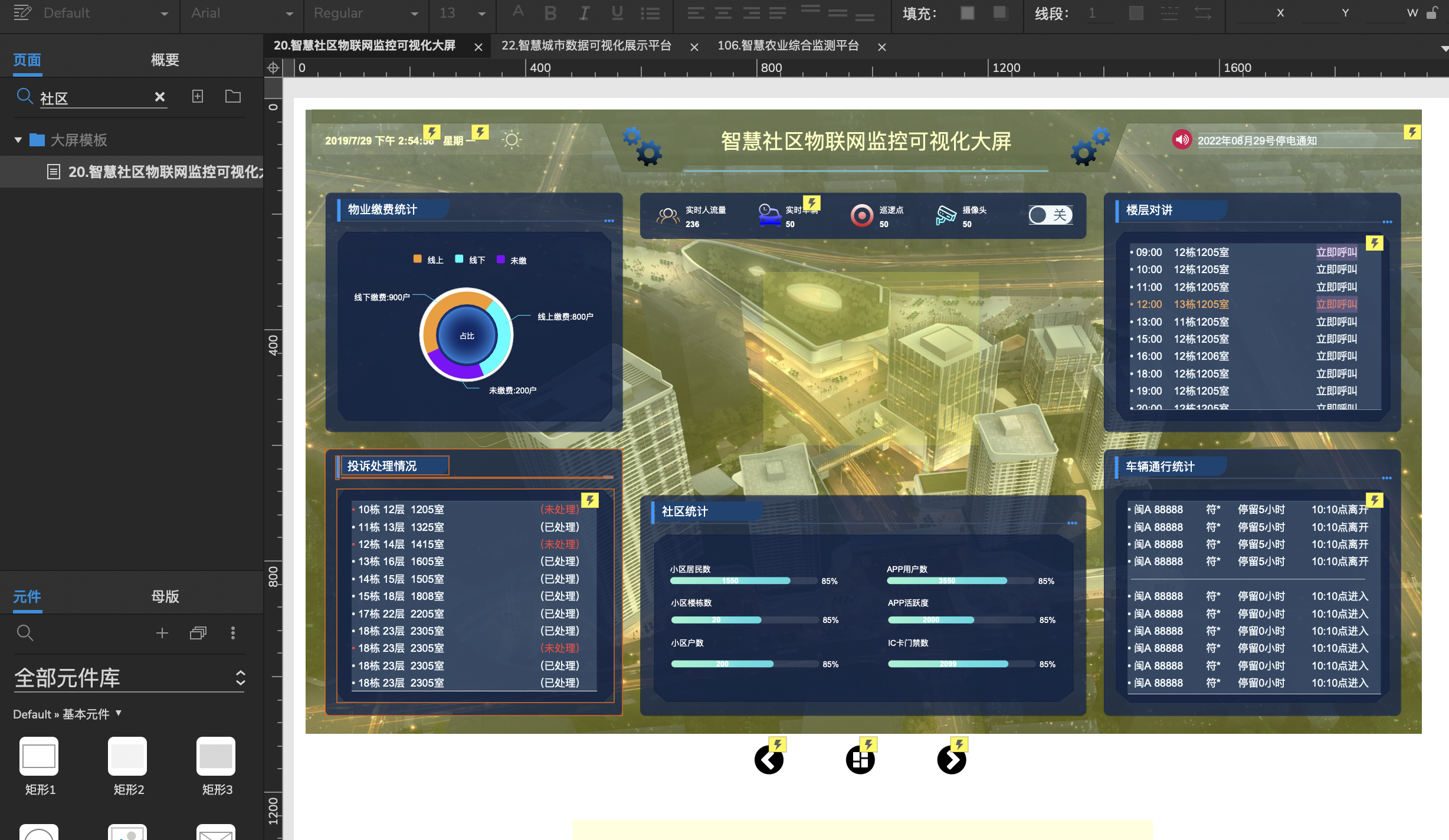Image resolution: width=1449 pixels, height=840 pixels.
Task: Clear the 社区 search text
Action: (x=159, y=97)
